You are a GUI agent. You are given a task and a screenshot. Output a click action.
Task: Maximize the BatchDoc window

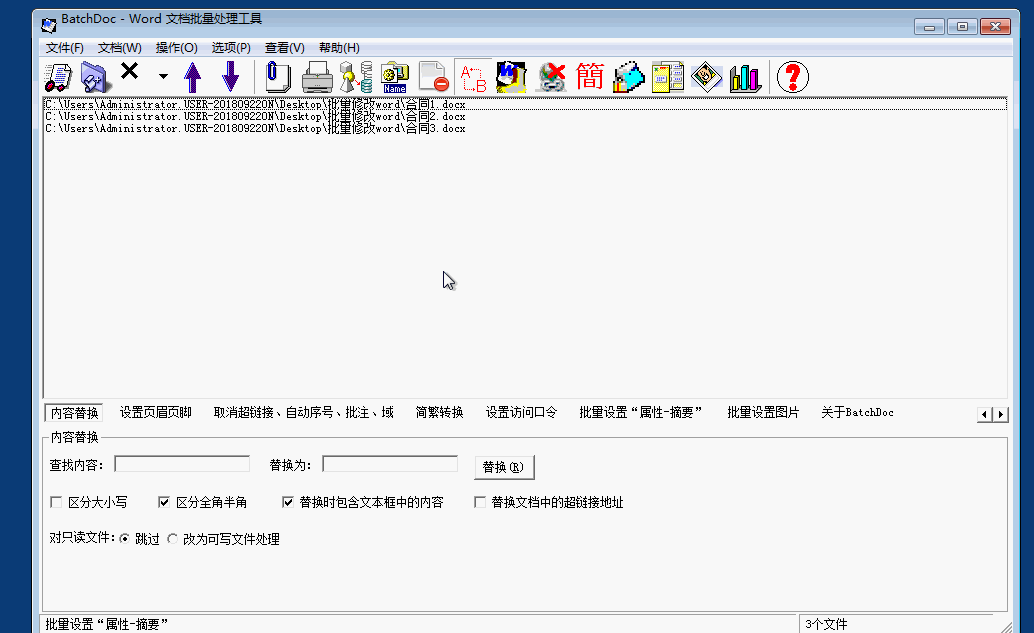click(x=962, y=27)
